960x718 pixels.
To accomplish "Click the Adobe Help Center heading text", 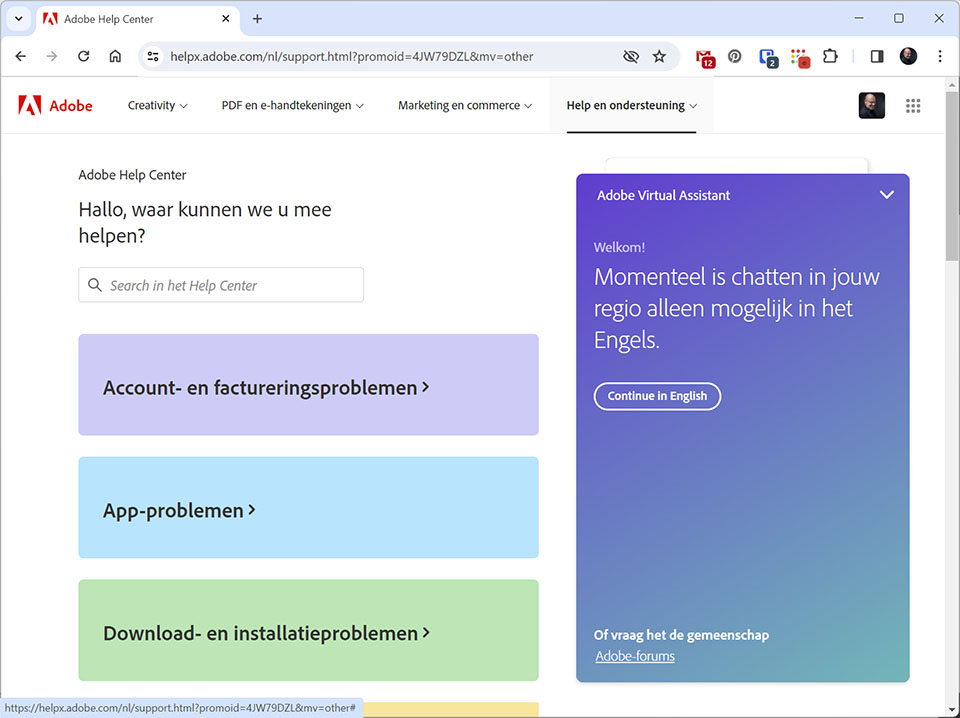I will (x=132, y=175).
